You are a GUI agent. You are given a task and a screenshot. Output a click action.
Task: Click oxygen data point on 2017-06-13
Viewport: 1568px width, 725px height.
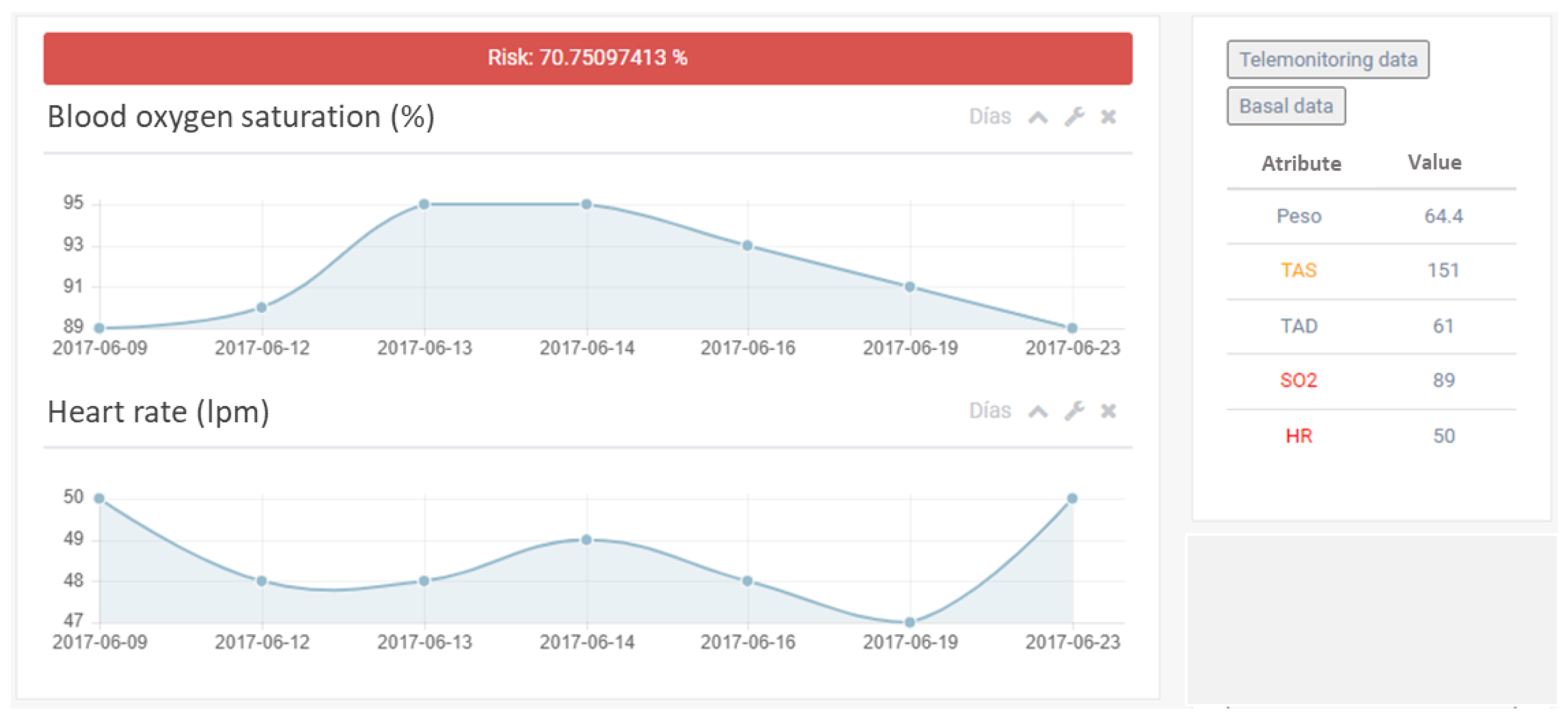[x=424, y=205]
